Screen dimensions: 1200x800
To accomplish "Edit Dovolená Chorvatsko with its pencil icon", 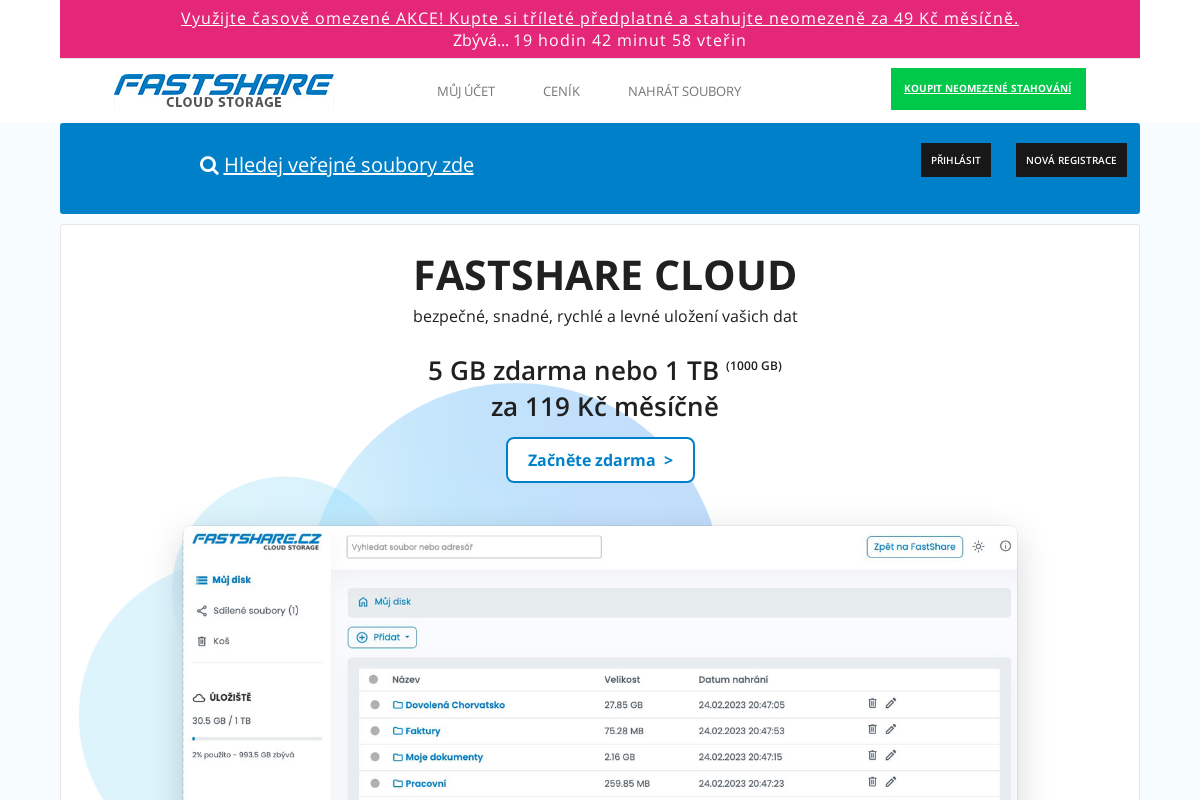I will 890,703.
